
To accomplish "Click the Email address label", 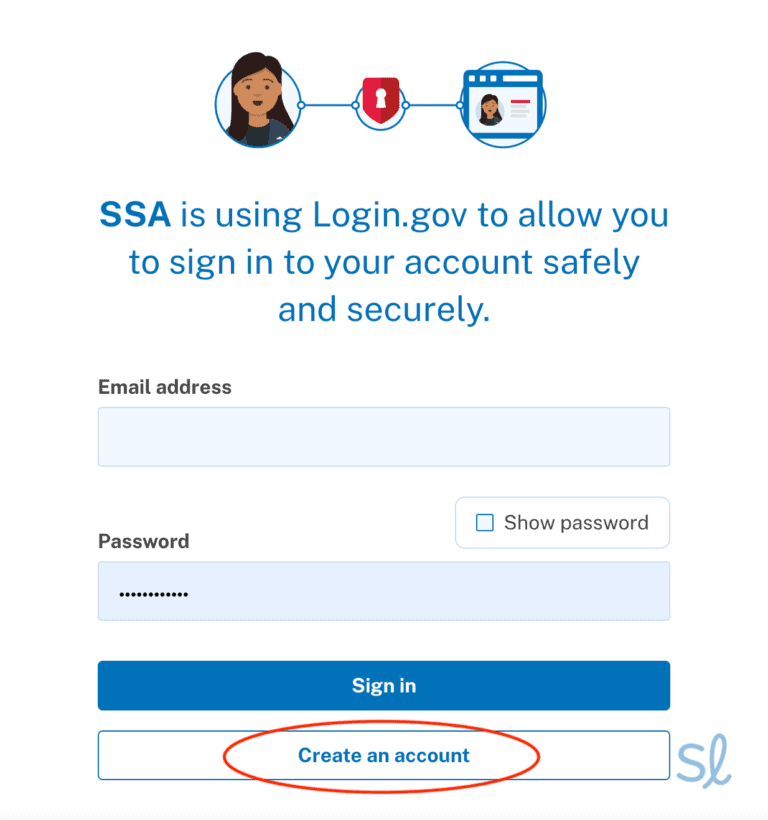I will pyautogui.click(x=164, y=387).
